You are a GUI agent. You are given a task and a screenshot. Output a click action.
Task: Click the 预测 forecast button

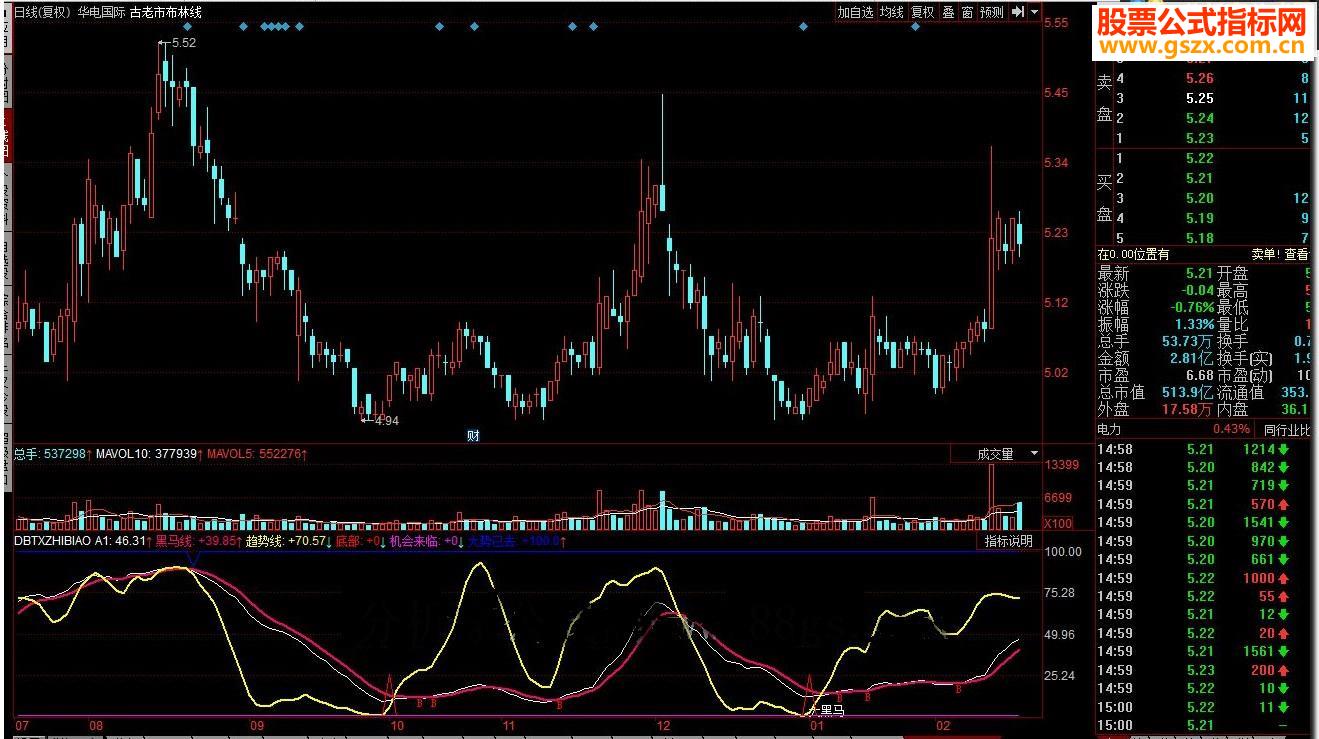(991, 12)
